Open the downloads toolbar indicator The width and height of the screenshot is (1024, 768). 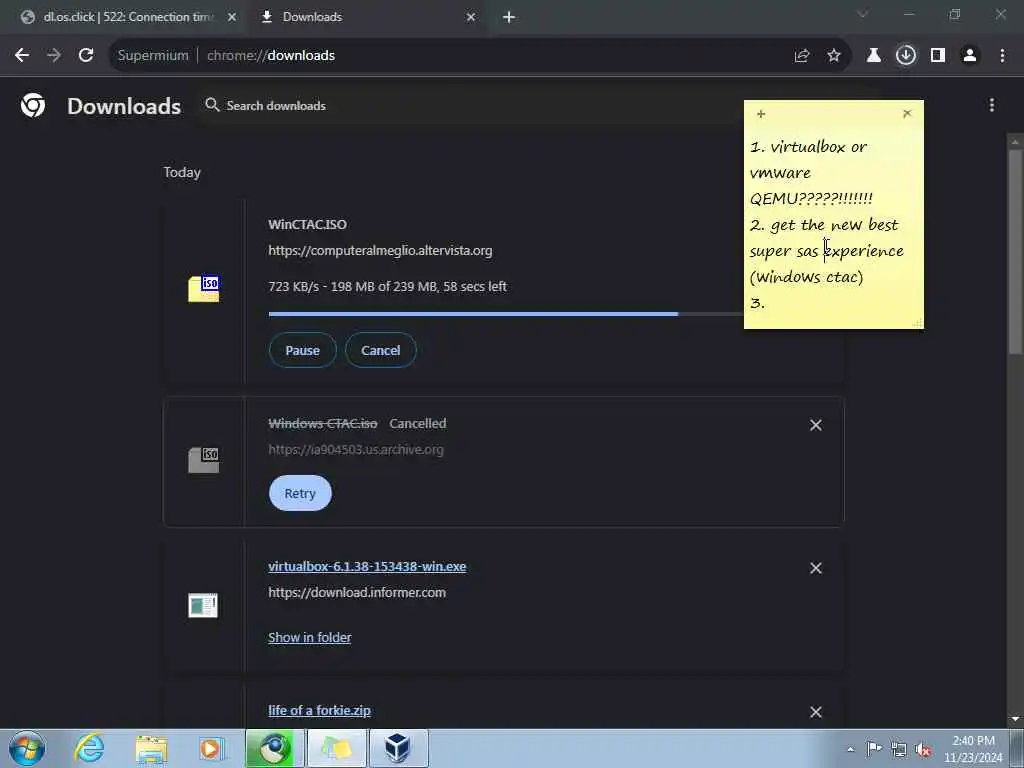point(906,56)
